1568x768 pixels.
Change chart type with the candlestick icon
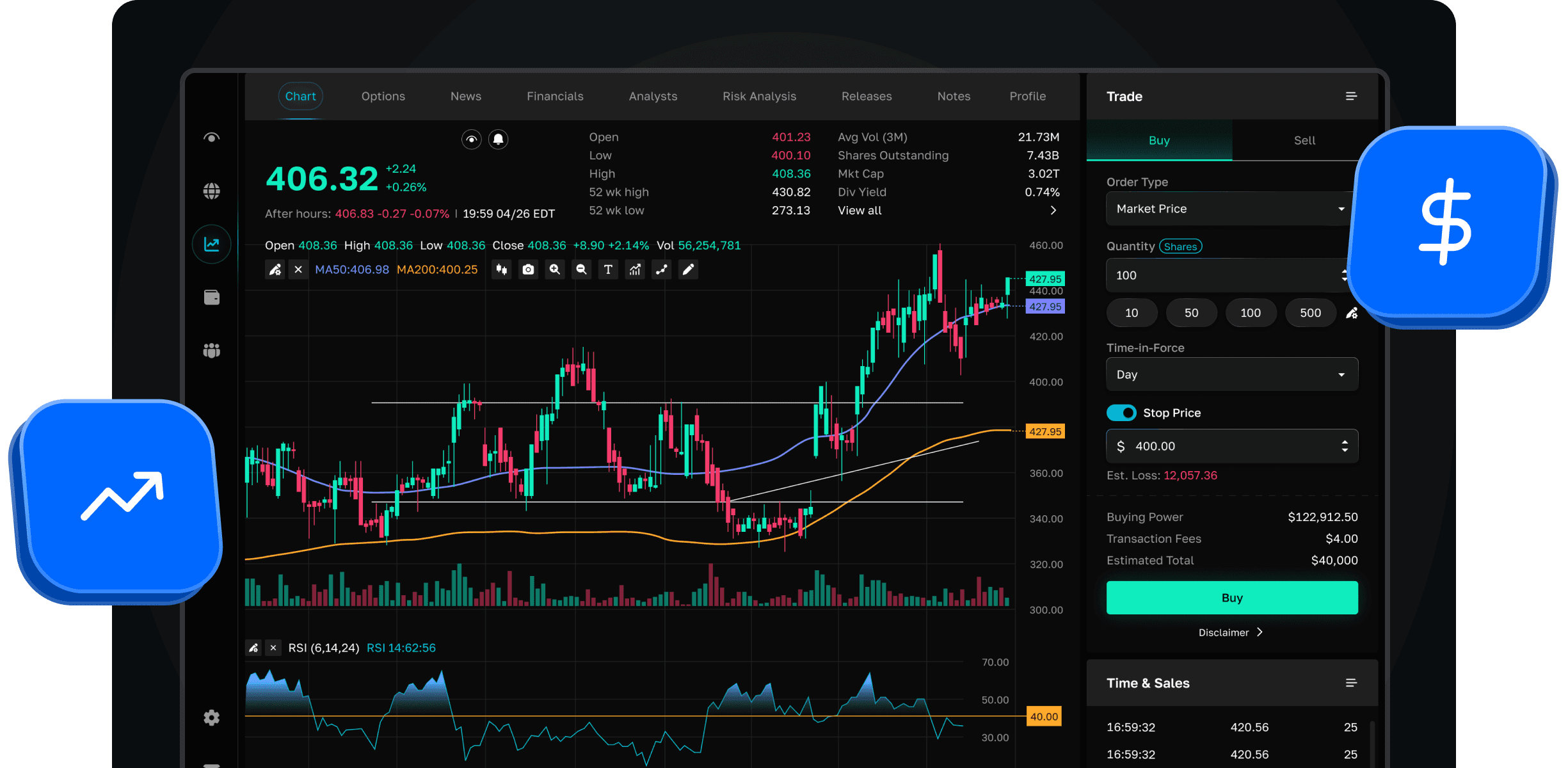coord(502,269)
